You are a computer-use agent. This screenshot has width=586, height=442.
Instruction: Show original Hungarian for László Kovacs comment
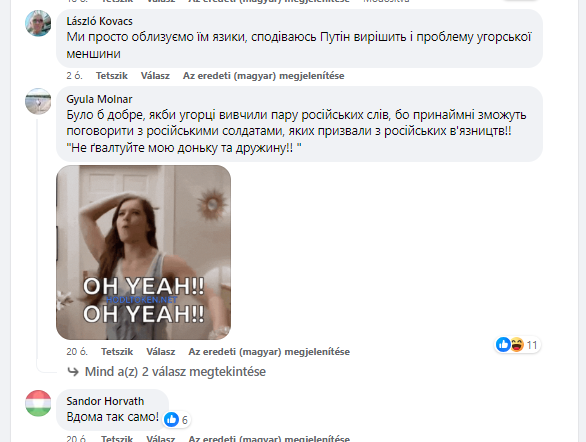263,76
